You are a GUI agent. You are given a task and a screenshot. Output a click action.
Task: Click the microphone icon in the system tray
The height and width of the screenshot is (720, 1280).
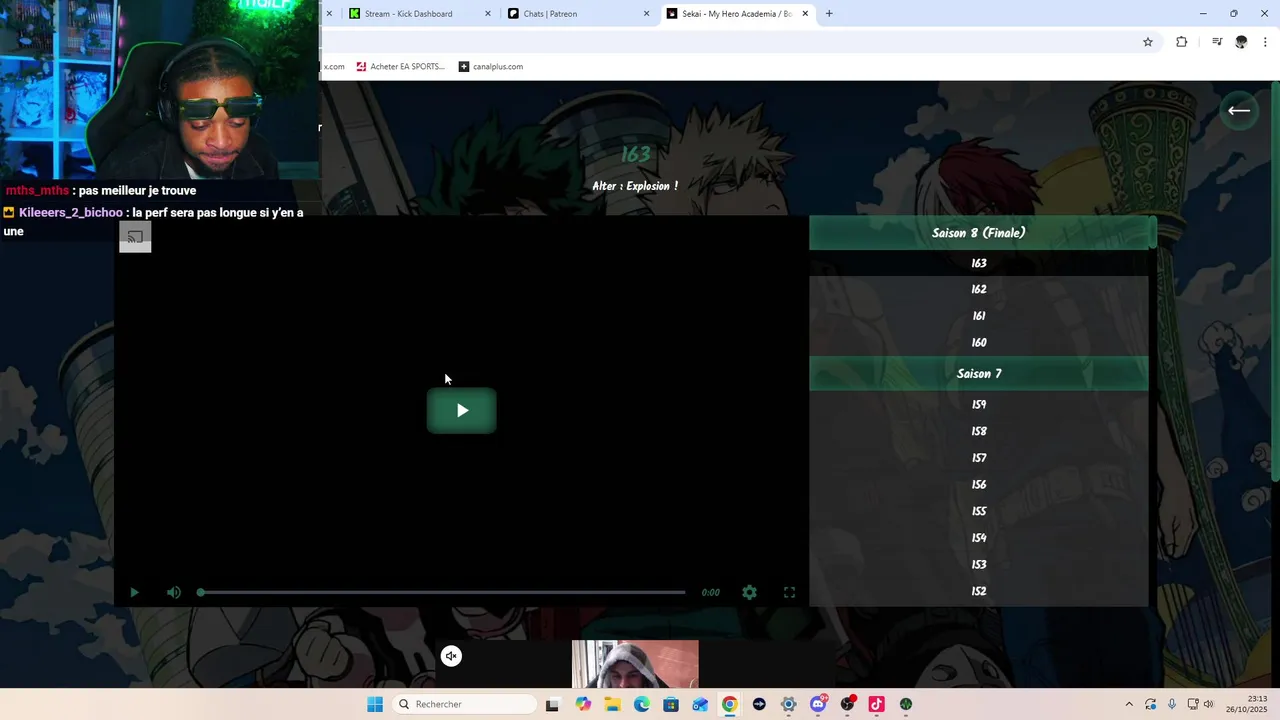click(x=1172, y=704)
